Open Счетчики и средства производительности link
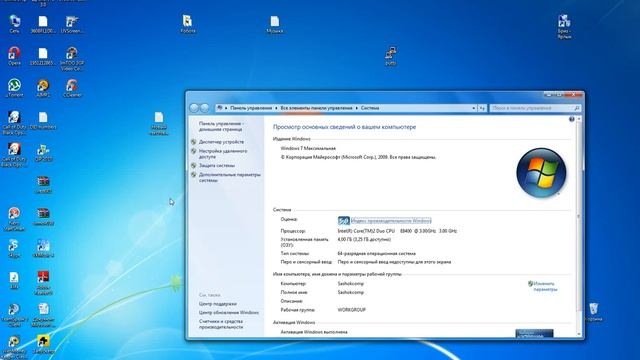 tap(221, 324)
